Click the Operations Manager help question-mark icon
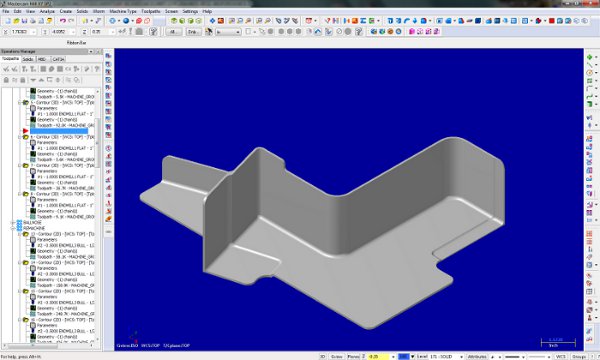The image size is (600, 360). pos(96,69)
